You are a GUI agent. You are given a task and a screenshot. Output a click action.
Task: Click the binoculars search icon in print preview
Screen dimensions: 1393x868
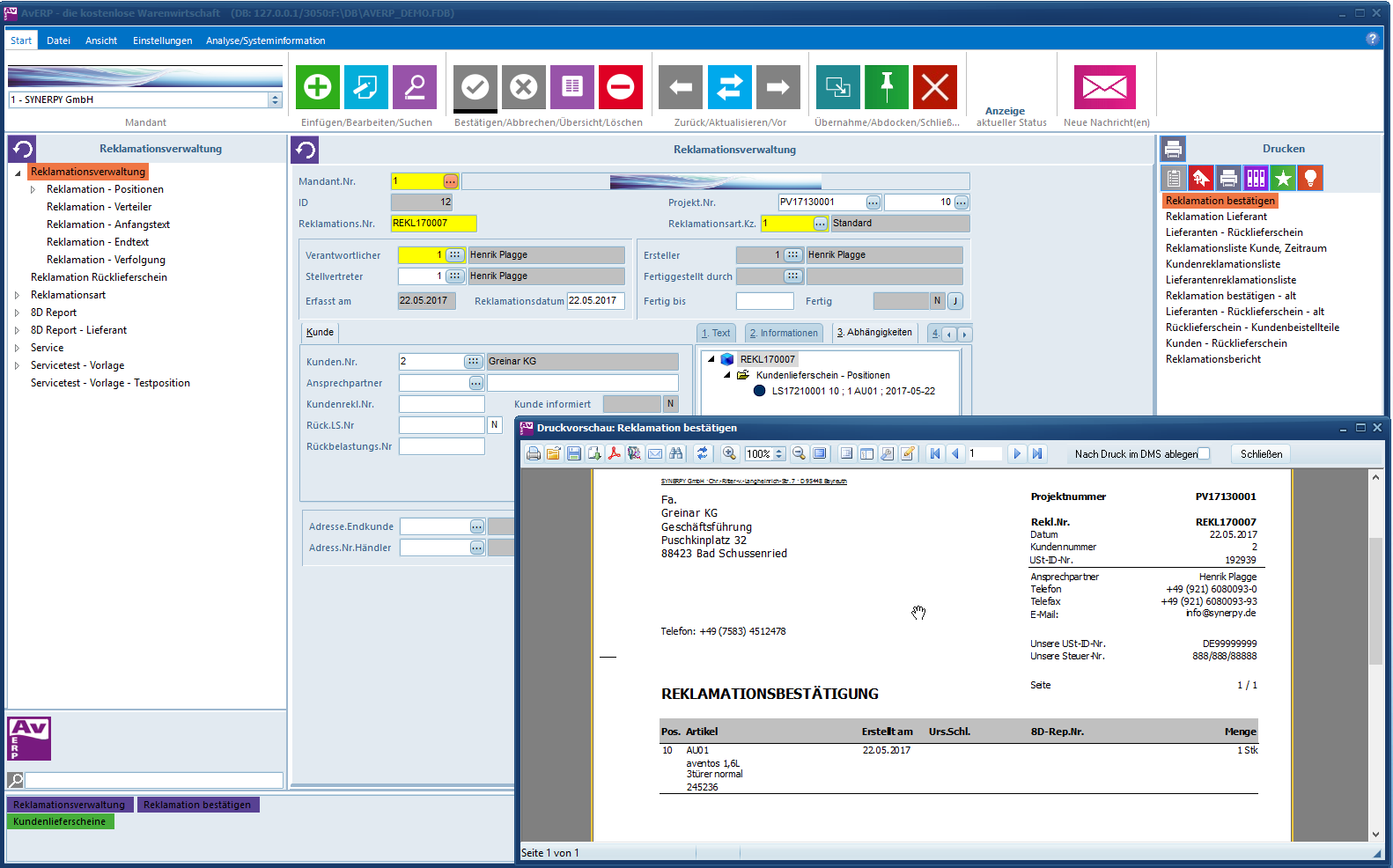(675, 453)
